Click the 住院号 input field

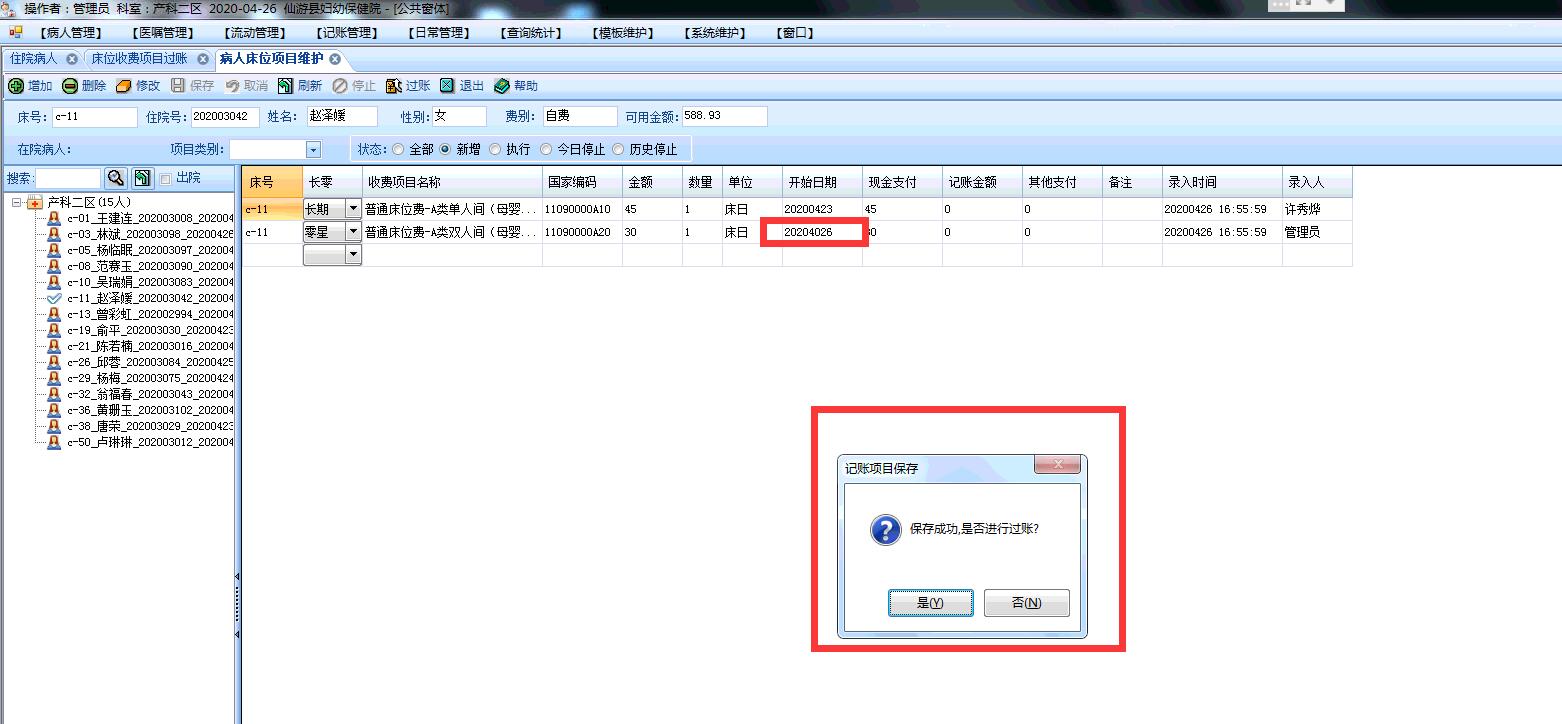[x=225, y=117]
